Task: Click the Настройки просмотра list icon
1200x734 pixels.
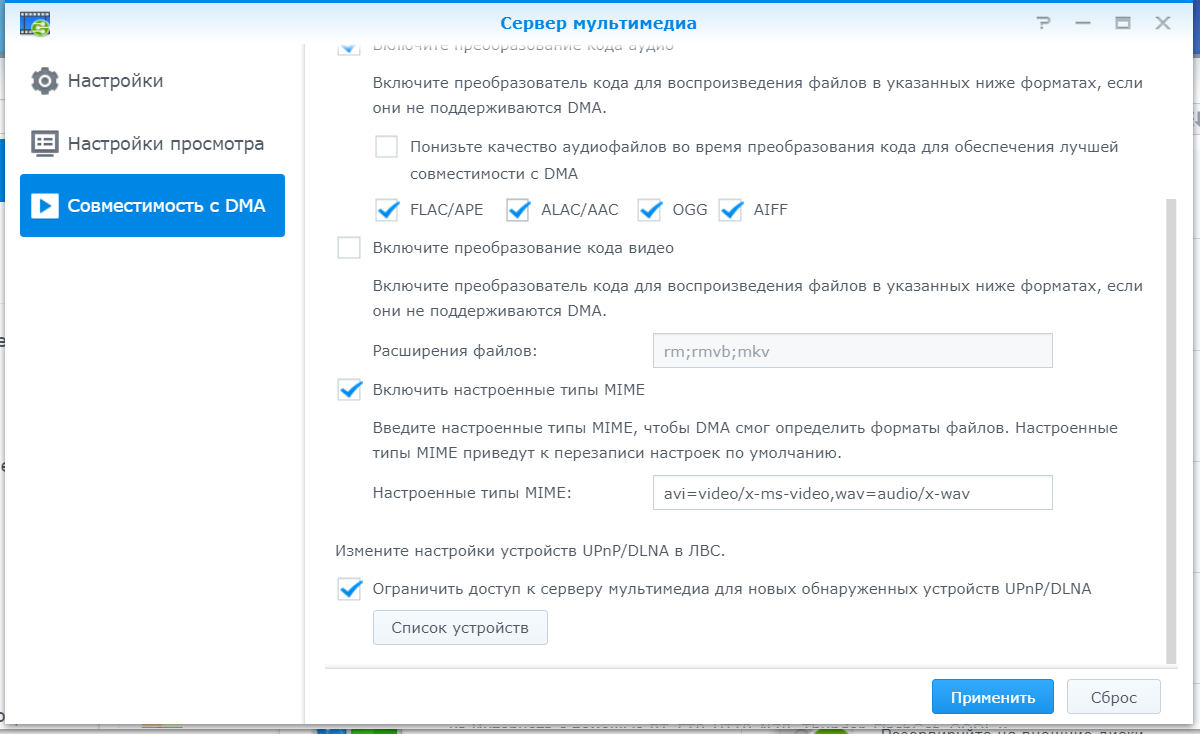Action: tap(45, 144)
